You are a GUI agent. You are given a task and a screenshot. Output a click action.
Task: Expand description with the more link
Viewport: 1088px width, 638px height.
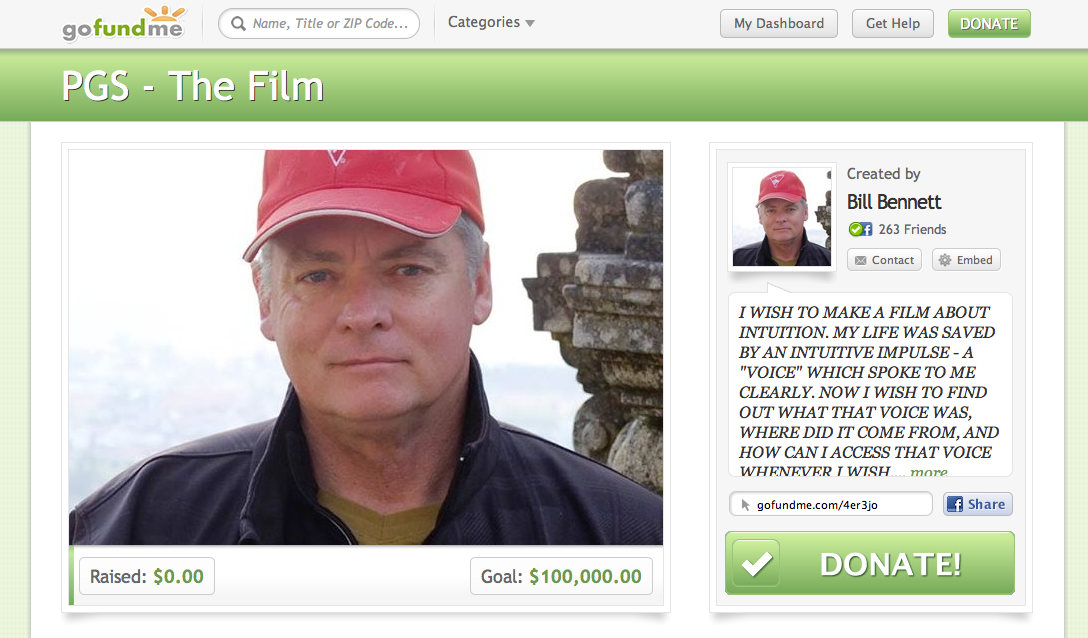(928, 472)
